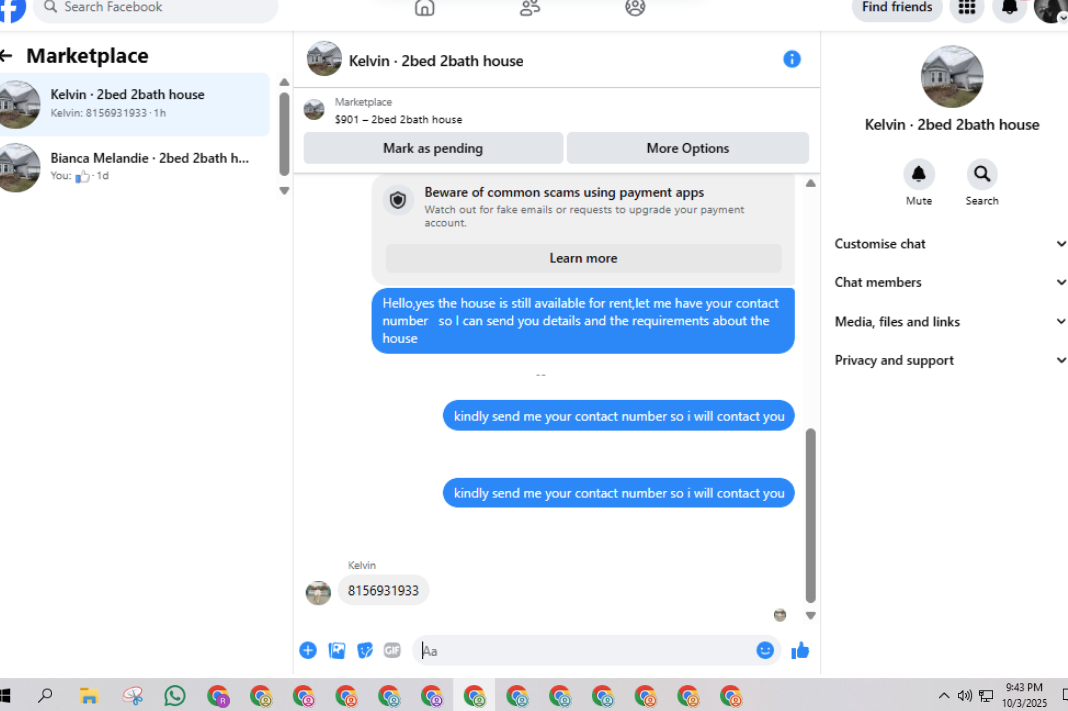Expand the Privacy and support section
The height and width of the screenshot is (711, 1068).
point(950,360)
